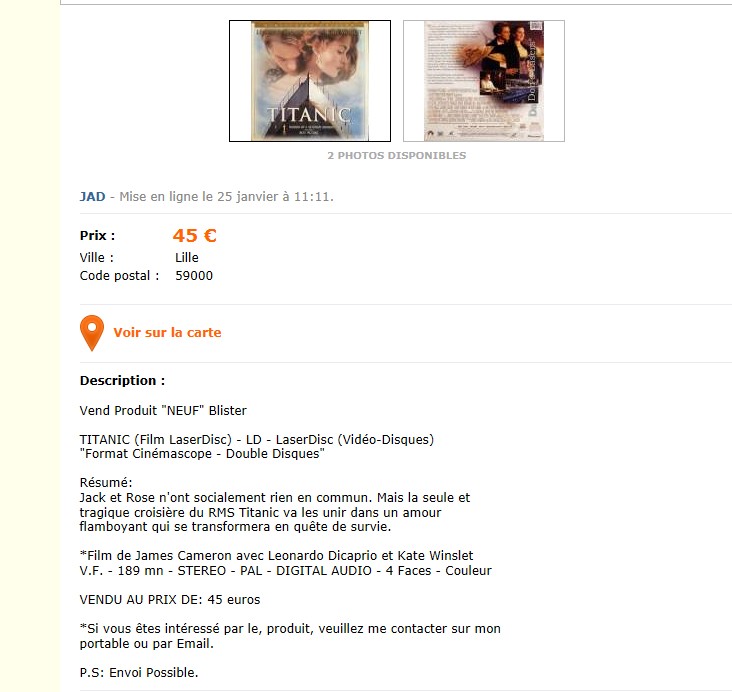
Task: Click the "Prix :" label
Action: [x=97, y=236]
